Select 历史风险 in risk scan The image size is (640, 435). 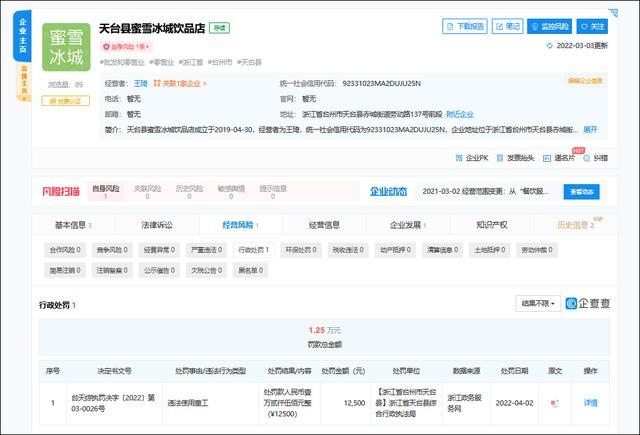coord(189,192)
